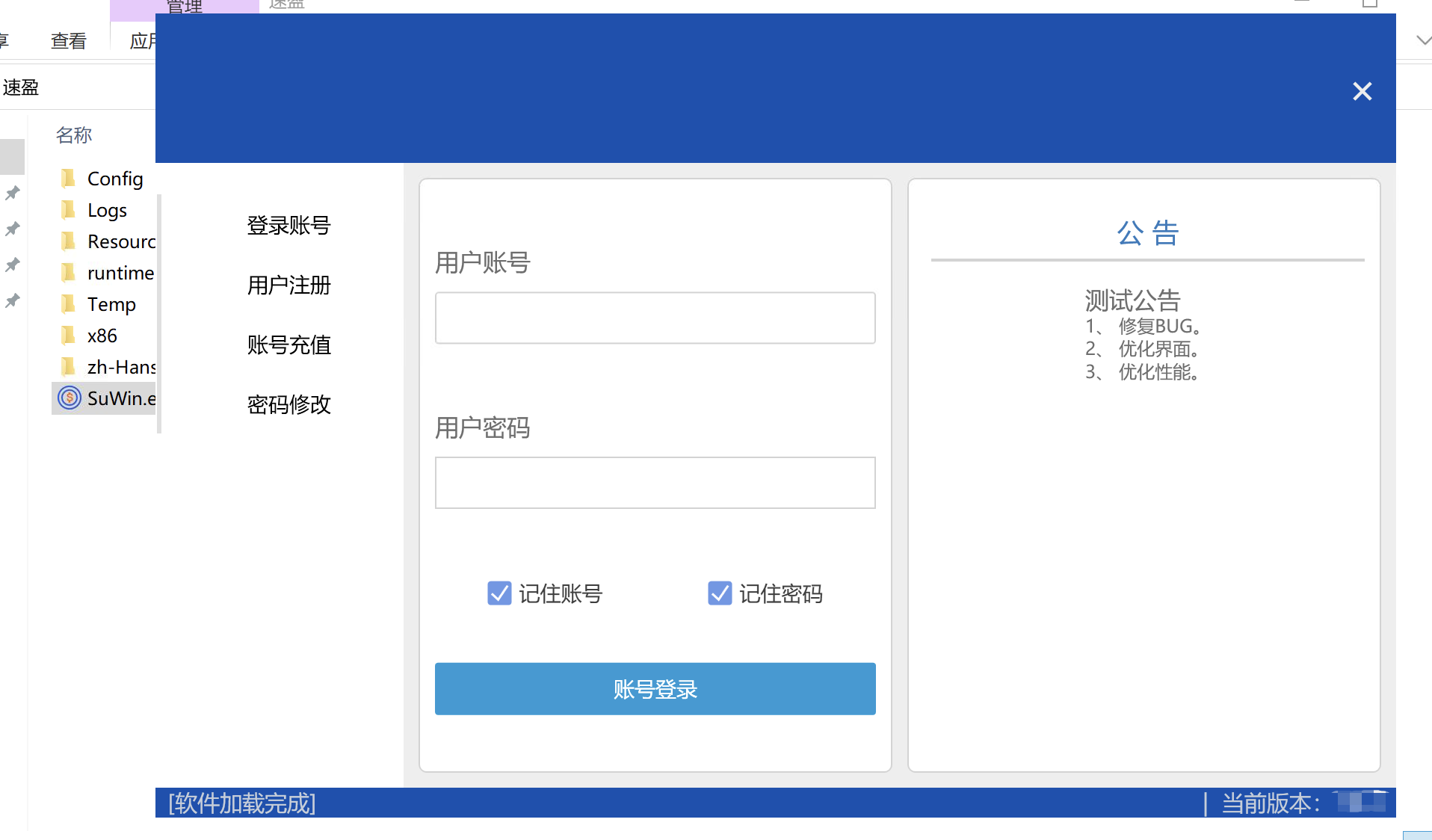Toggle the 记住账号 checkbox
Viewport: 1432px width, 840px height.
point(499,593)
